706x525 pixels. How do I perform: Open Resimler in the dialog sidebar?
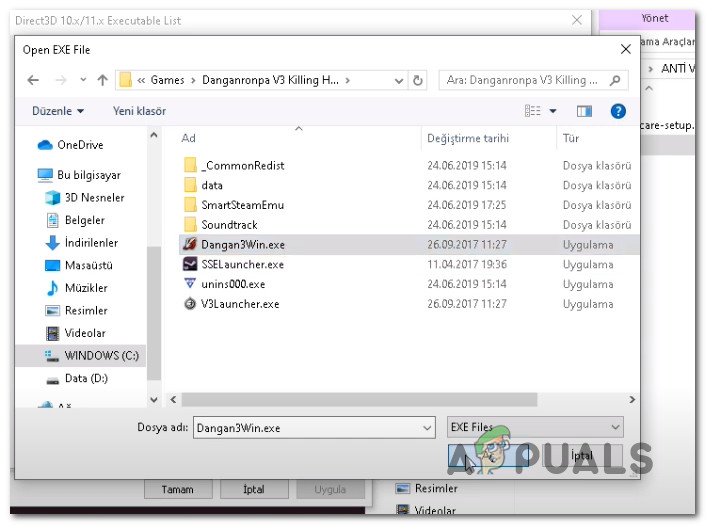coord(76,311)
